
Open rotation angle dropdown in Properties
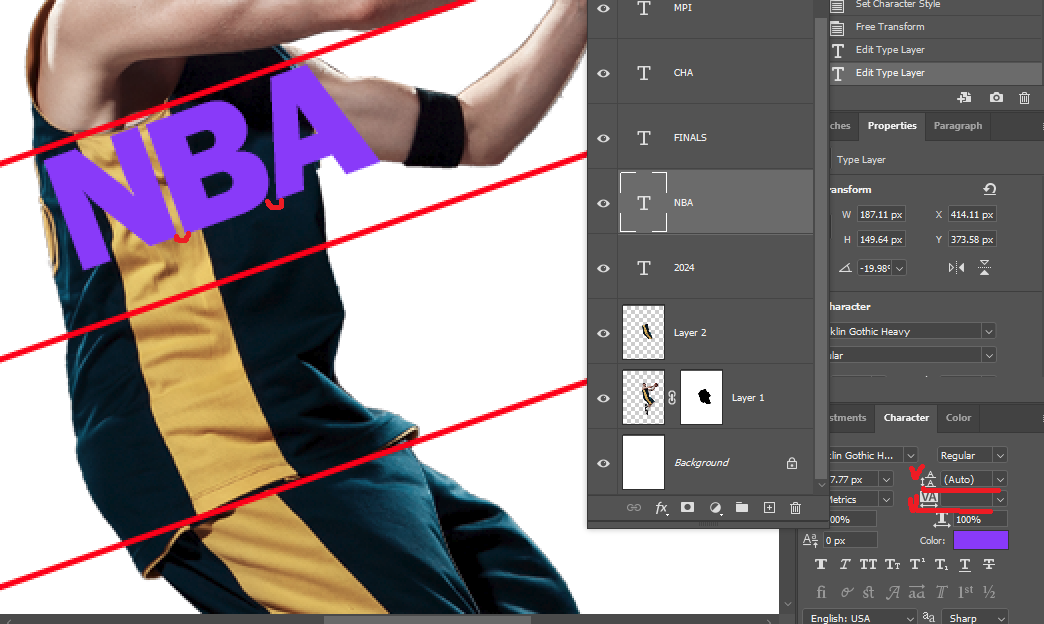point(900,268)
